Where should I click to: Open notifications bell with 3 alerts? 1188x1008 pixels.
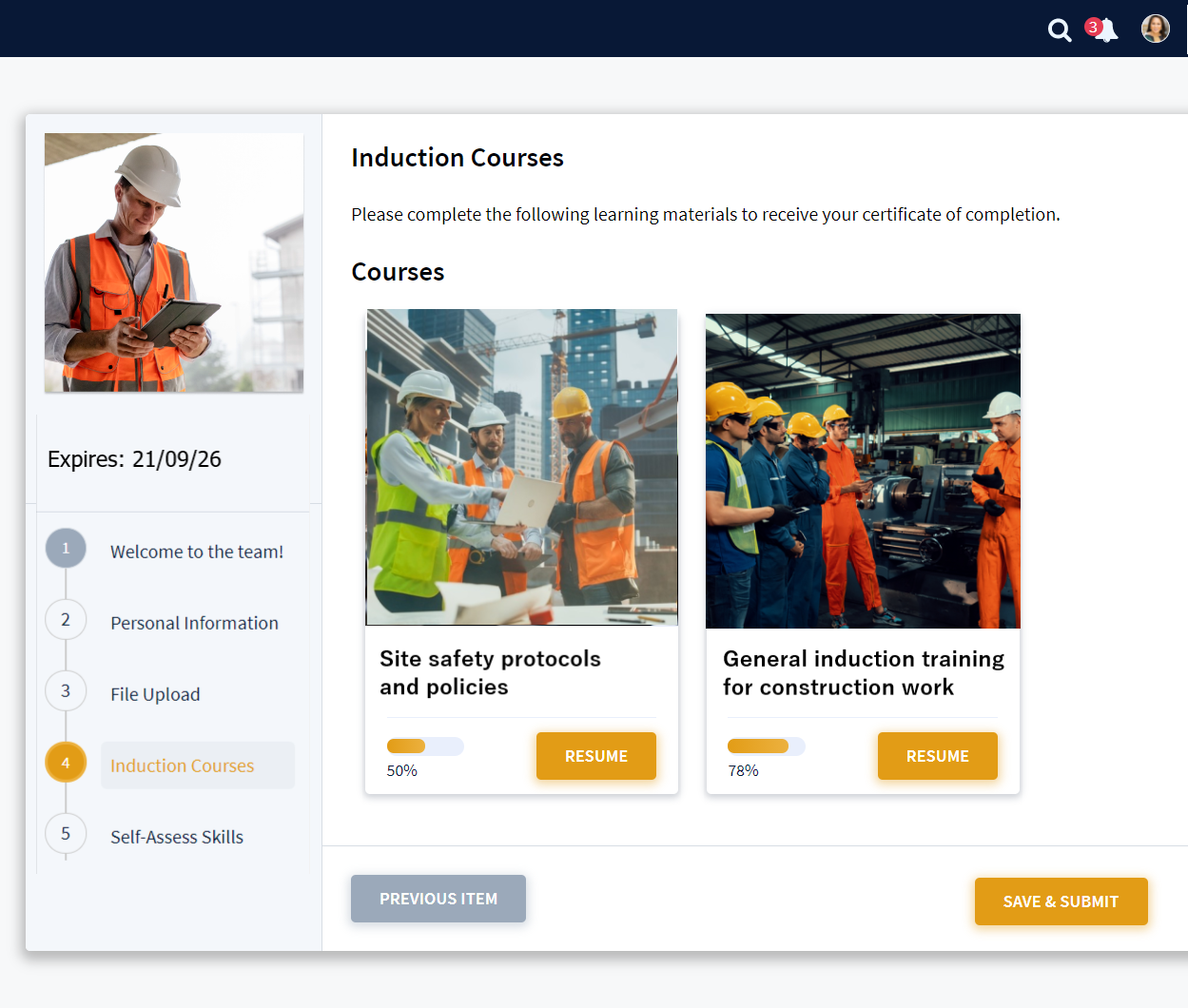point(1105,30)
